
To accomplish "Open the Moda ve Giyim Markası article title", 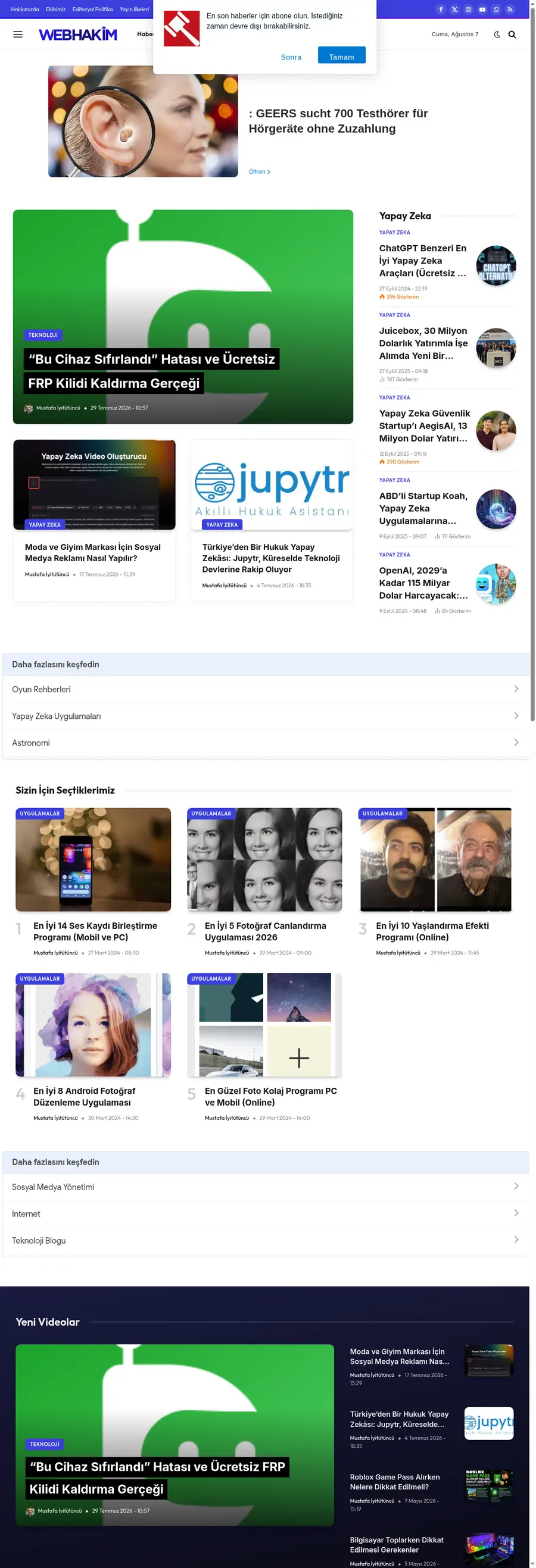I will point(92,553).
